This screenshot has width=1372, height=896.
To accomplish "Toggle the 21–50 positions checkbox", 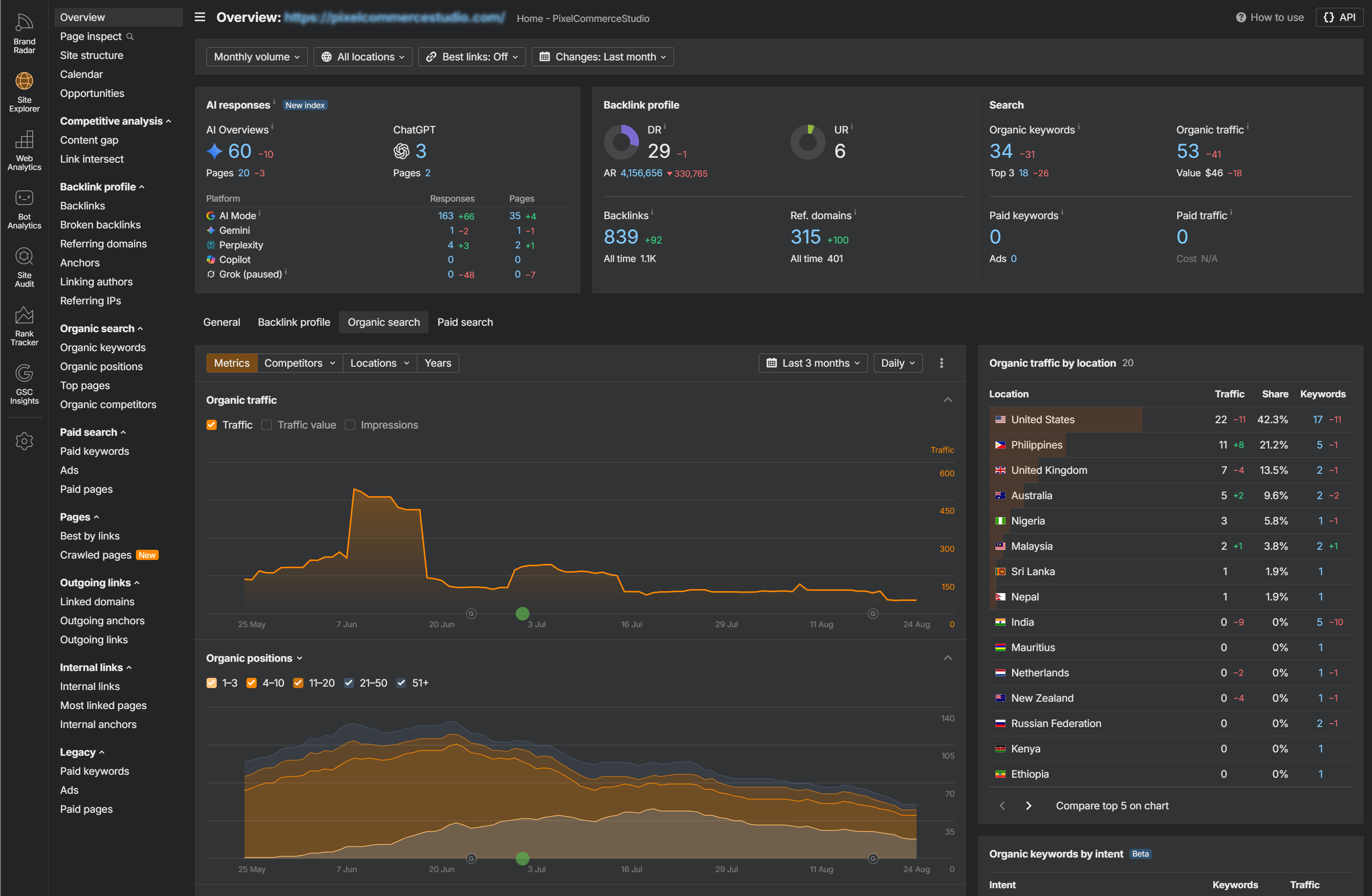I will tap(349, 683).
